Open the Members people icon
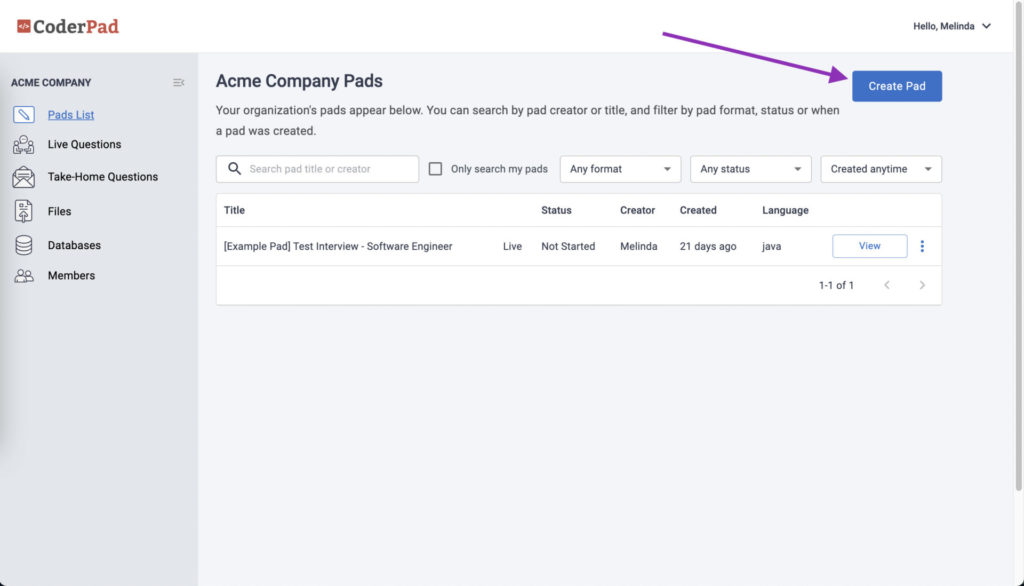The image size is (1024, 586). click(x=24, y=276)
